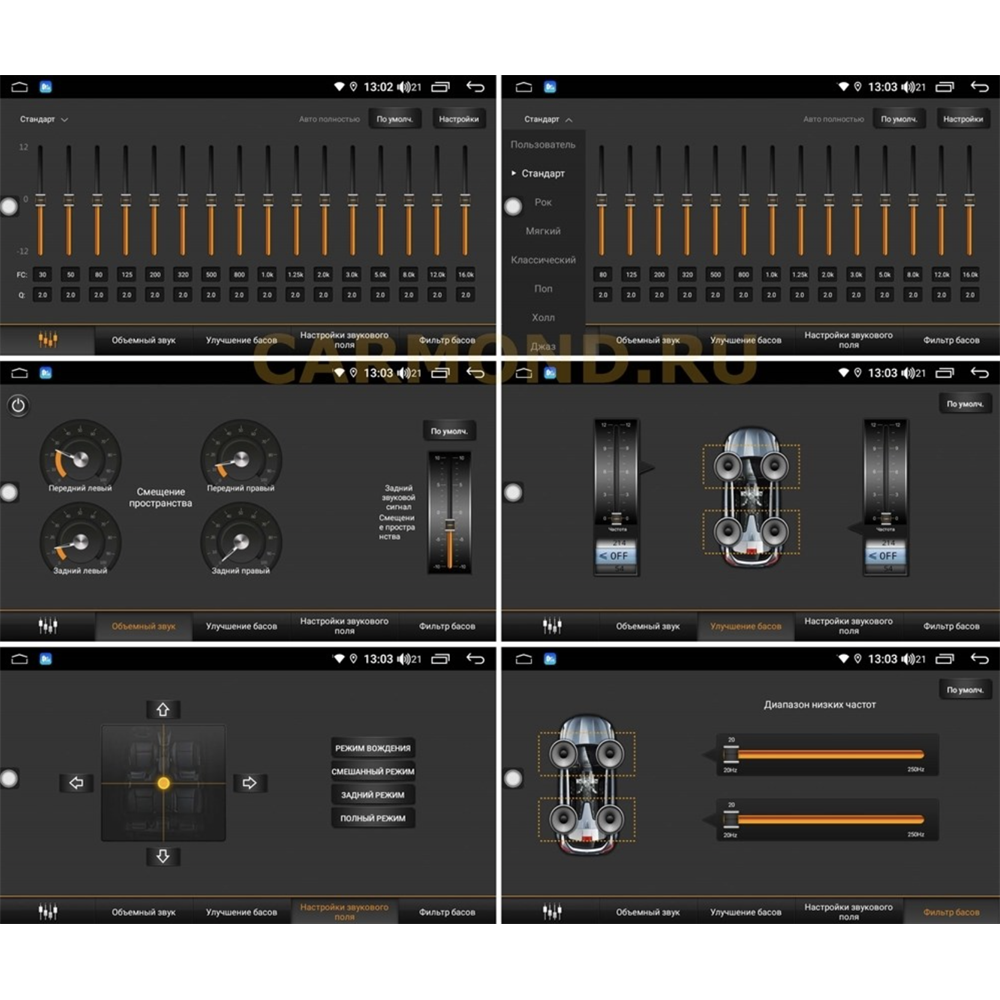Viewport: 1000px width, 1000px height.
Task: Select rear left speaker on bass filter car
Action: [x=564, y=818]
